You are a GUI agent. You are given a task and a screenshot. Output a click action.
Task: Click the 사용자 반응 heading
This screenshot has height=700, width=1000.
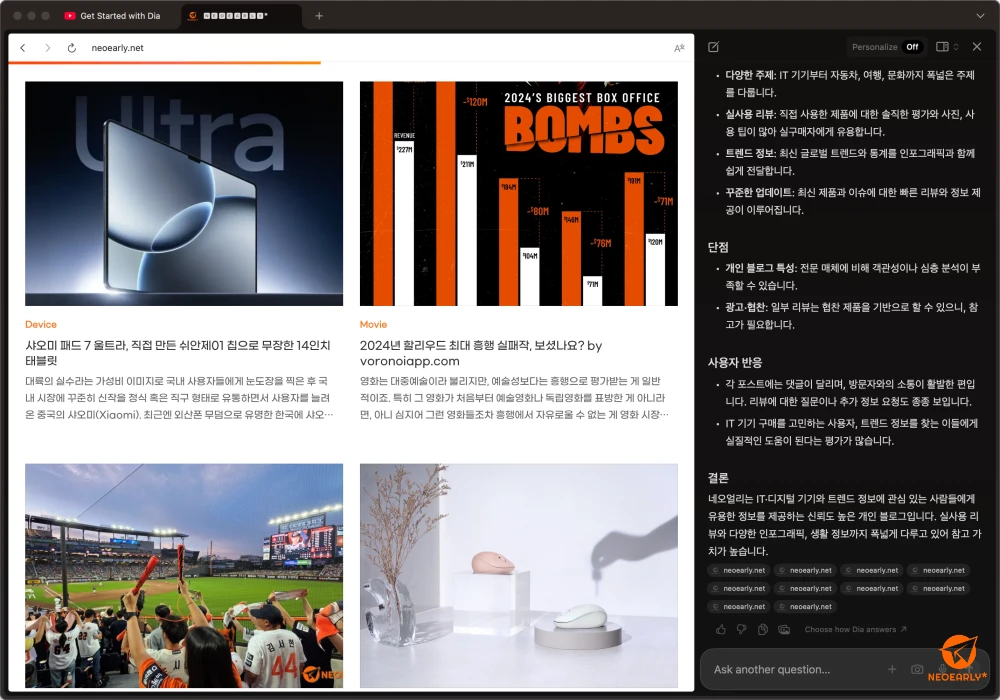pos(735,363)
